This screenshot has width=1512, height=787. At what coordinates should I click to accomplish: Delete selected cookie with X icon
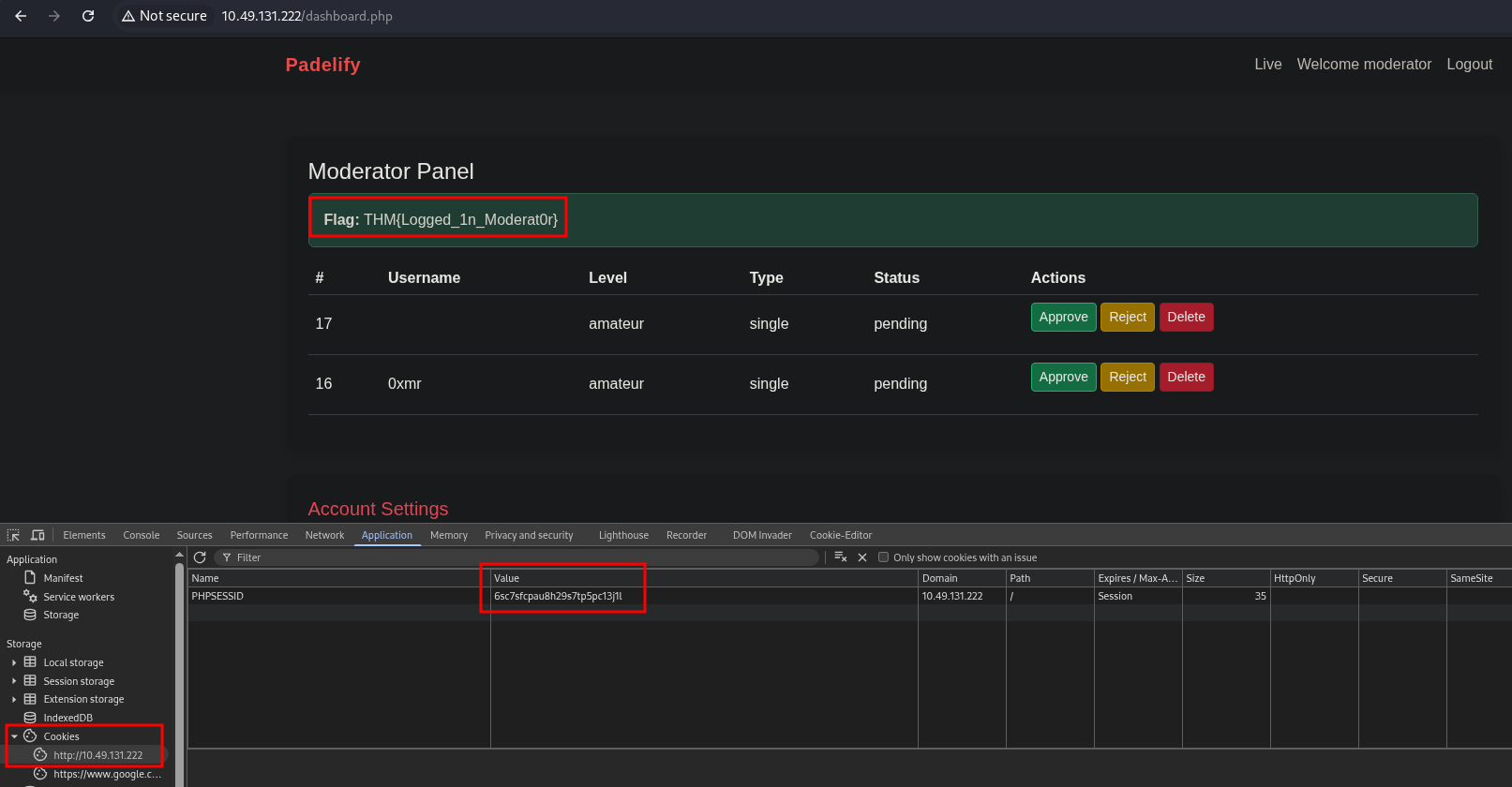pos(862,557)
